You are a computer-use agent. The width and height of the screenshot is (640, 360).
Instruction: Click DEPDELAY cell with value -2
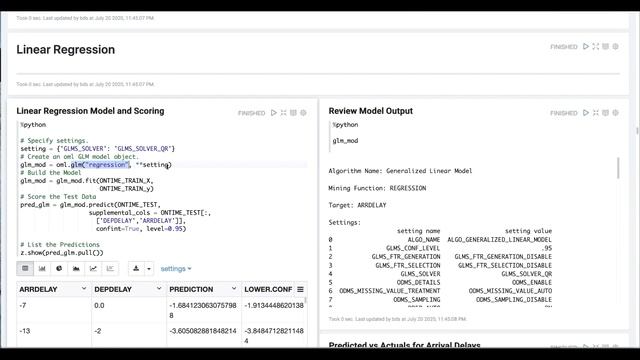pyautogui.click(x=129, y=336)
